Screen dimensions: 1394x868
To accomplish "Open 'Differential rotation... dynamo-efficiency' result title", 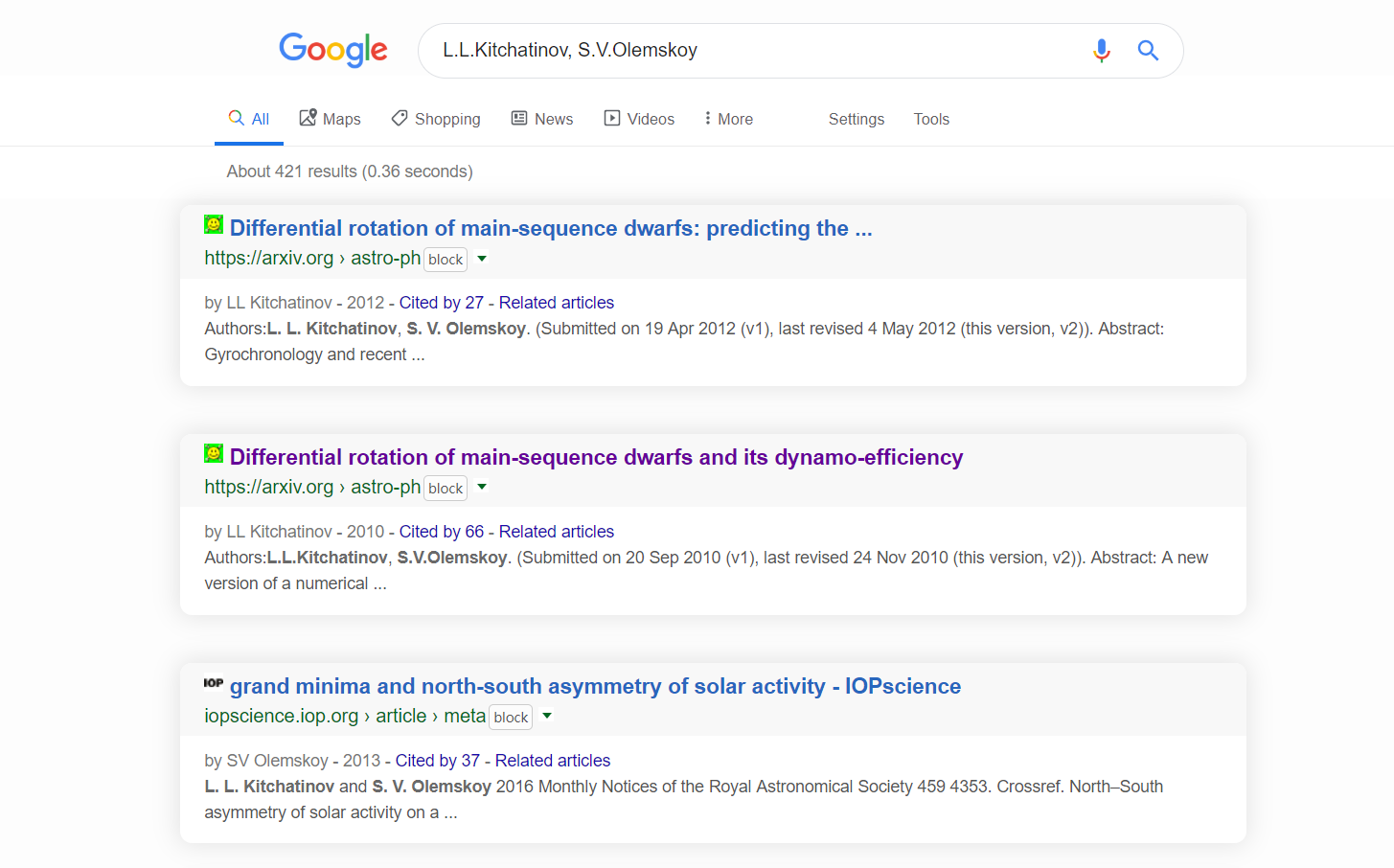I will [x=596, y=457].
